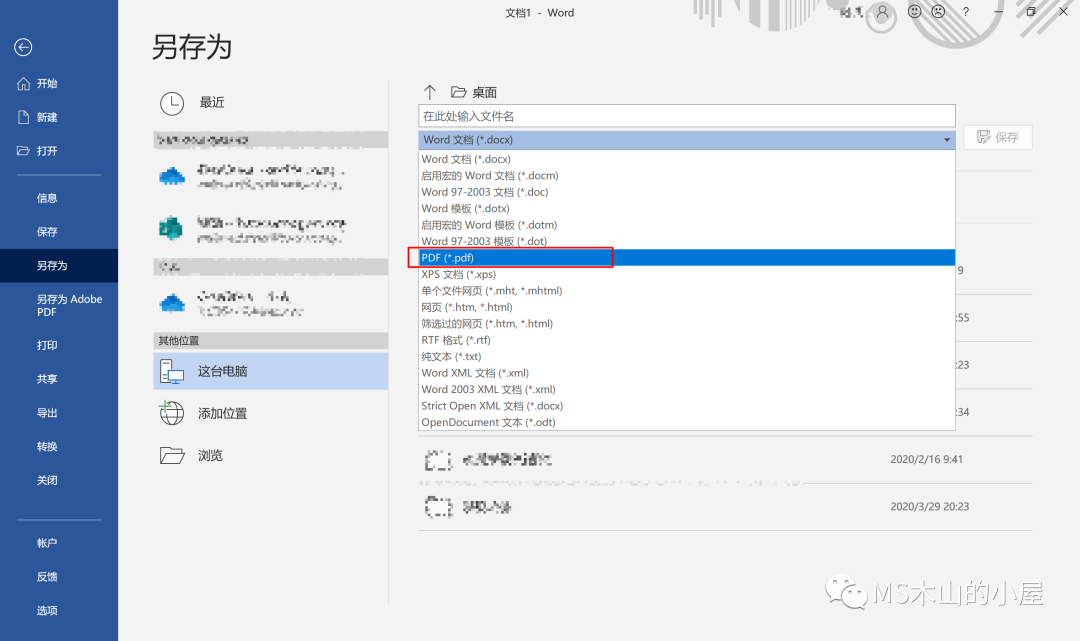Screen dimensions: 1080x641
Task: Select 筛选过的网页 (*.htm, *.html)
Action: pos(687,324)
